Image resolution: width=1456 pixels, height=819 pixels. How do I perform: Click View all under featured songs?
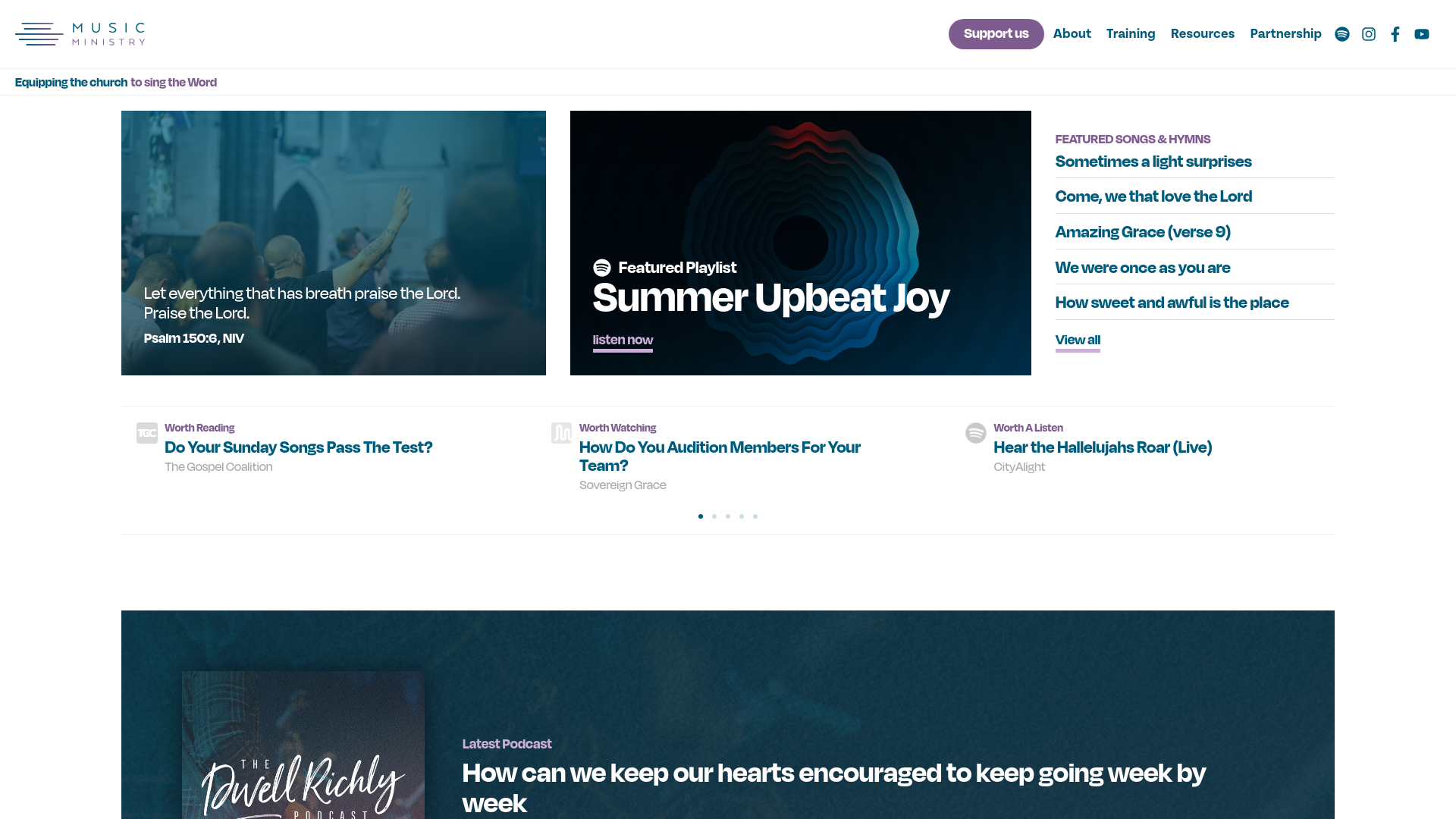(1078, 340)
